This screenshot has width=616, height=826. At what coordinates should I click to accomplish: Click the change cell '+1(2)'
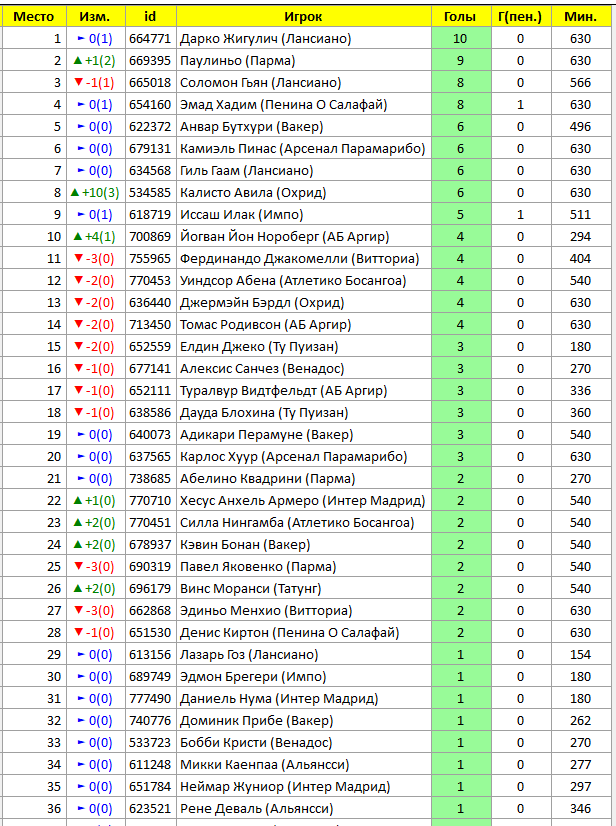pos(96,61)
